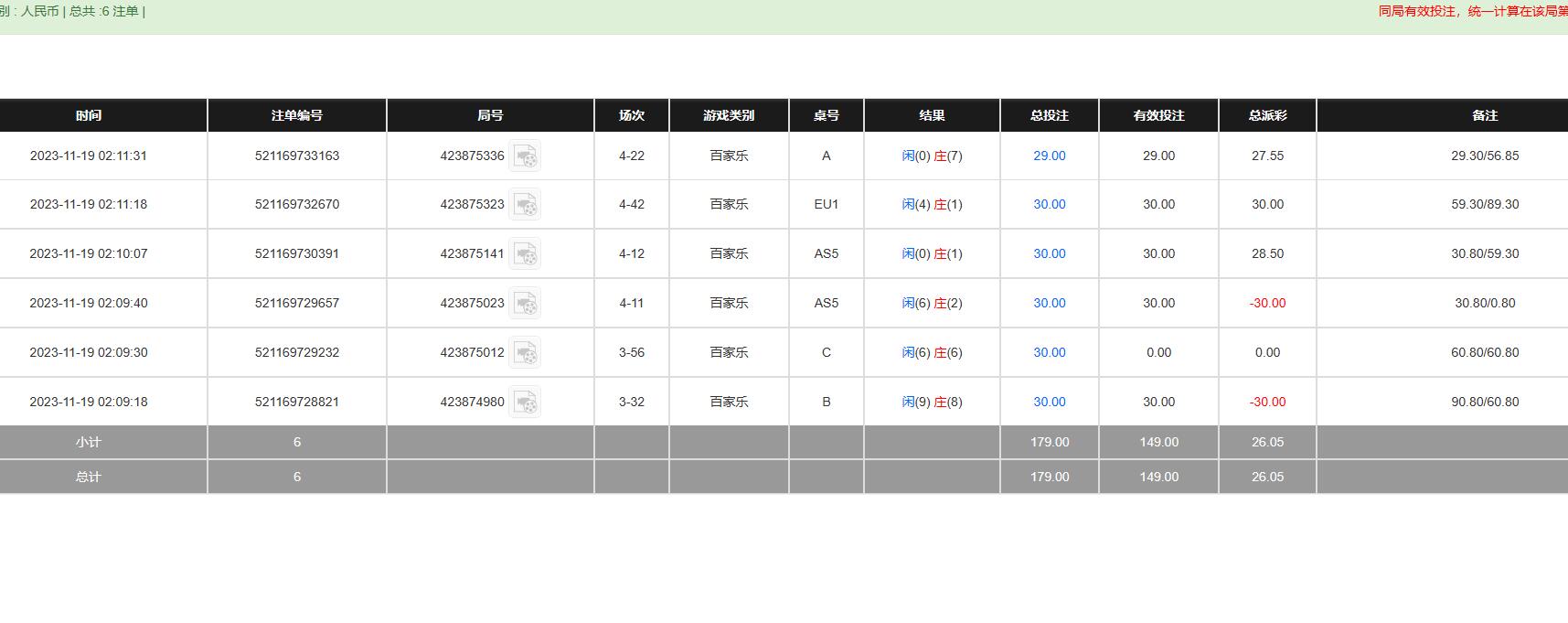Screen dimensions: 1568x623
Task: Click session 3-56 cell
Action: click(x=632, y=352)
